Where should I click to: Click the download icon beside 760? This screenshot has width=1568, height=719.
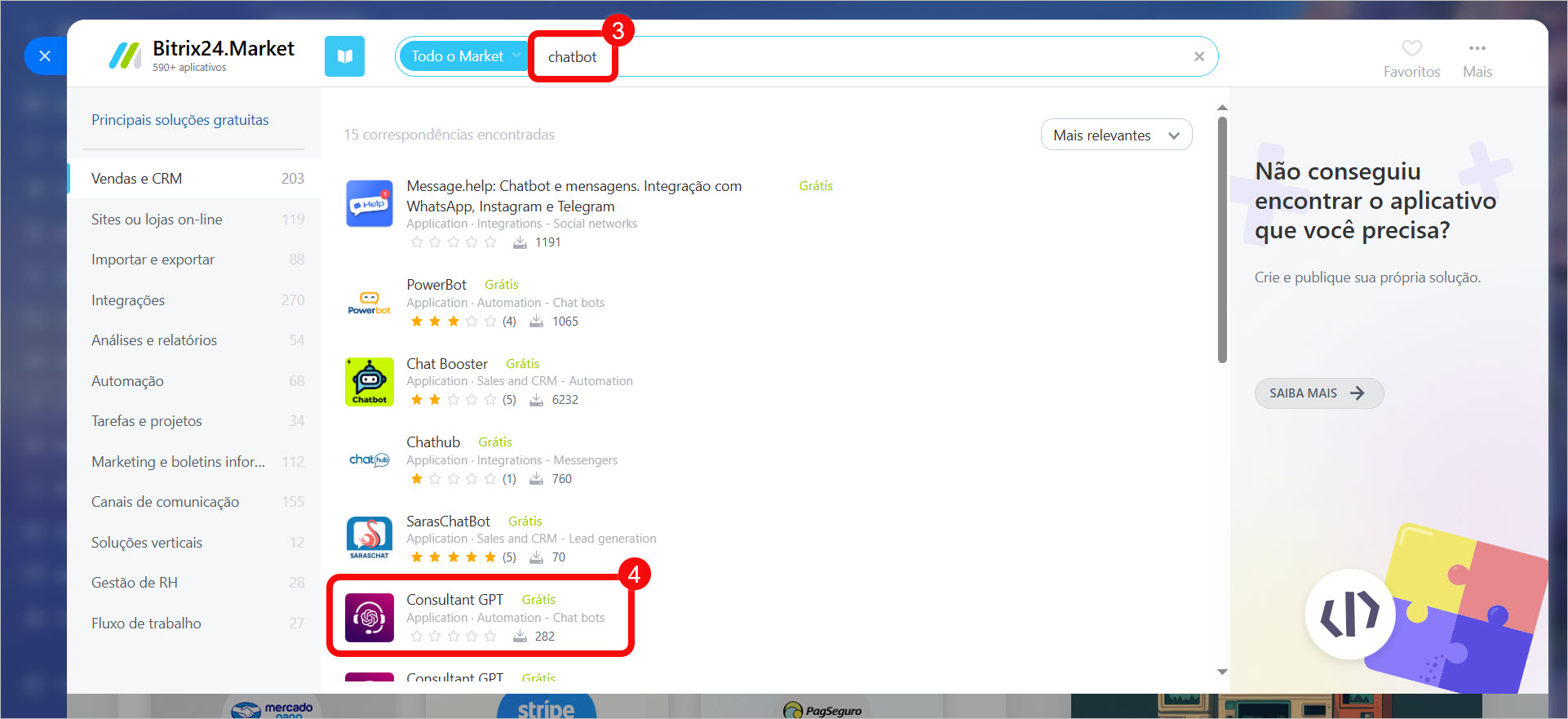(536, 479)
